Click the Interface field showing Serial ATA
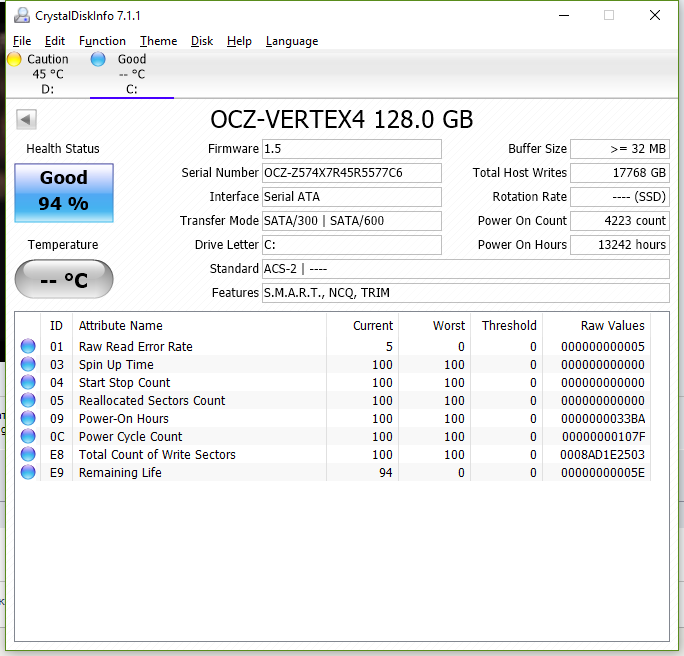This screenshot has width=684, height=656. tap(352, 197)
